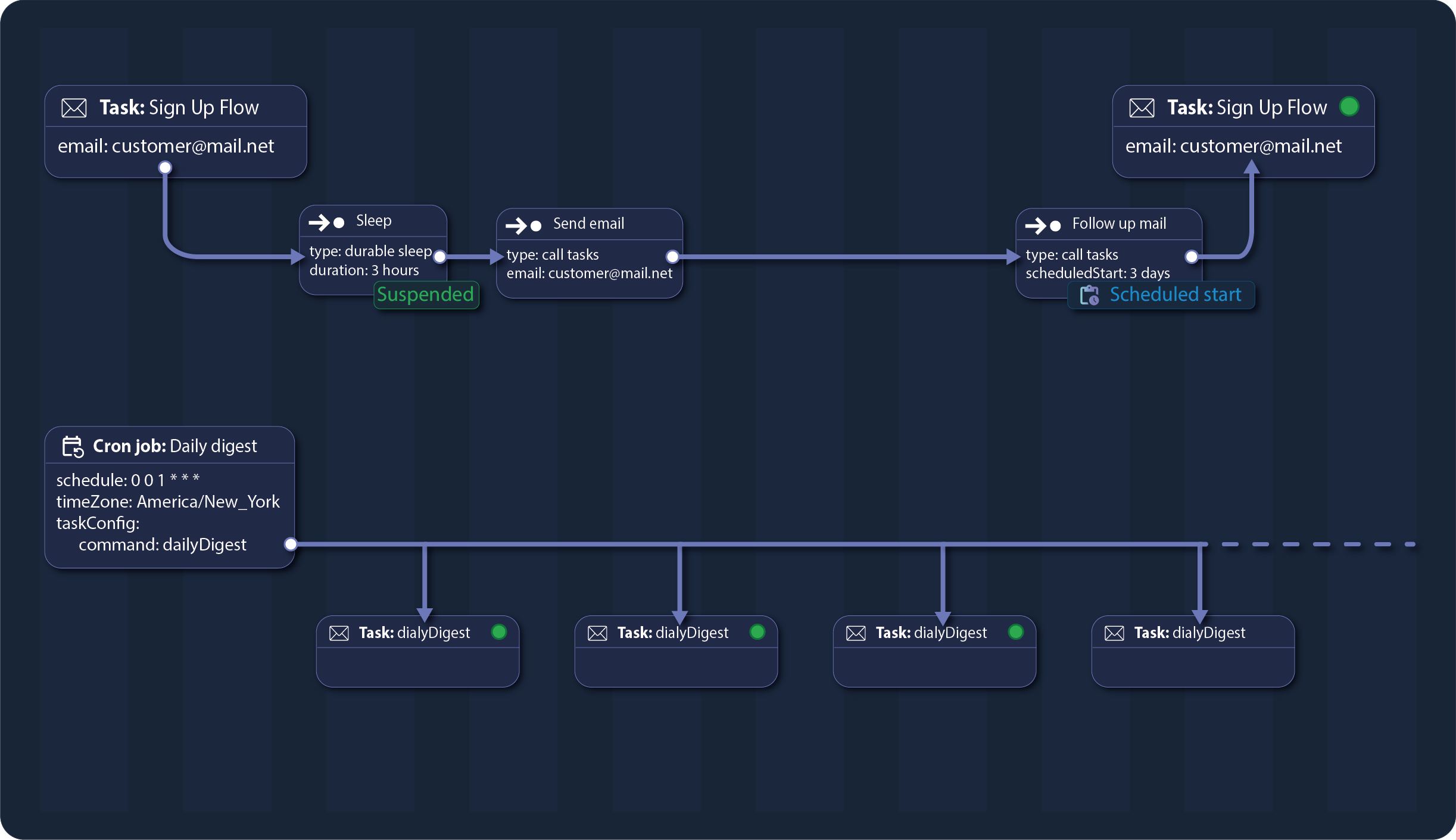Click envelope icon on last dialyDigest task

pyautogui.click(x=1114, y=633)
